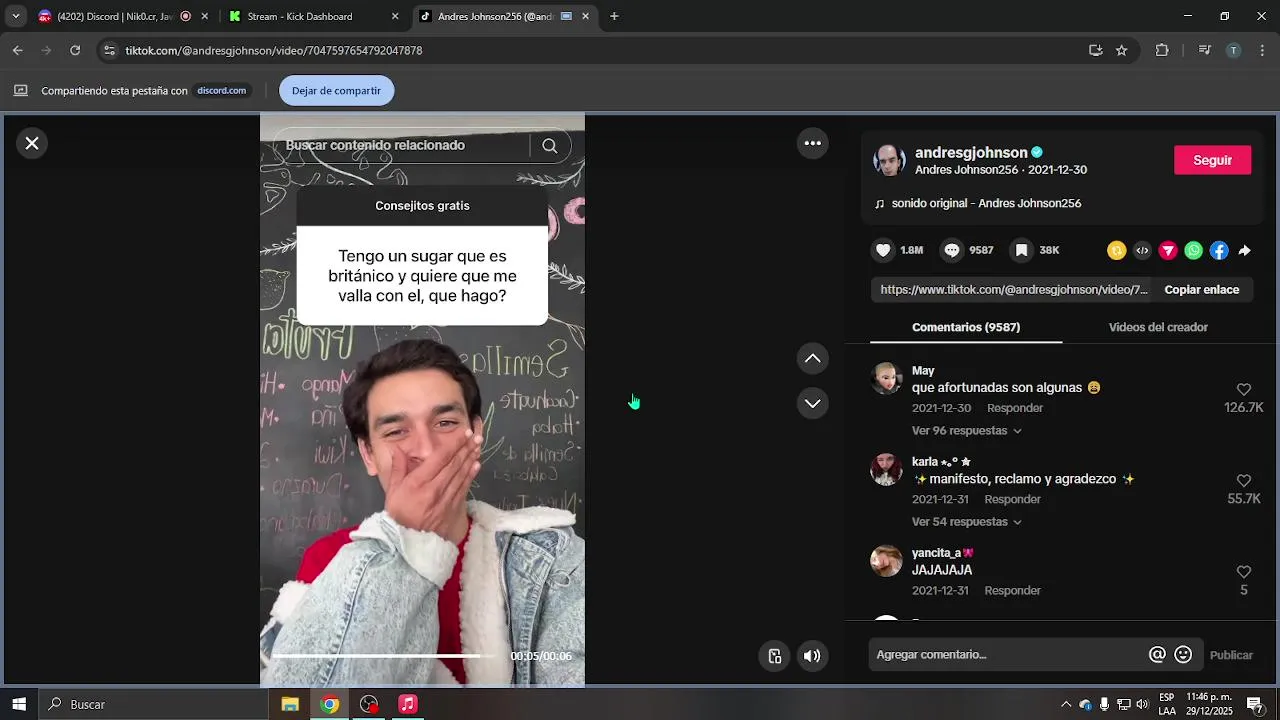Close the TikTok Andres Johnson256 browser tab

pyautogui.click(x=586, y=16)
